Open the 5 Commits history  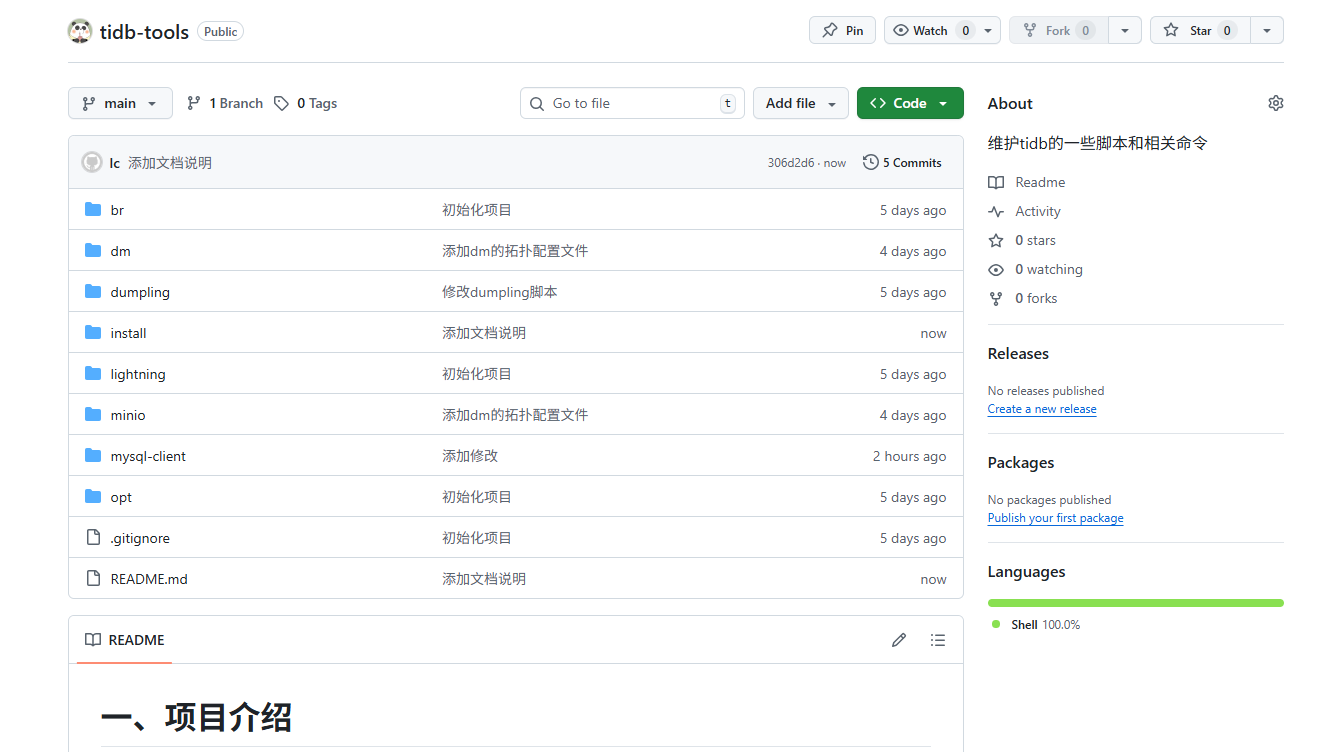click(902, 162)
